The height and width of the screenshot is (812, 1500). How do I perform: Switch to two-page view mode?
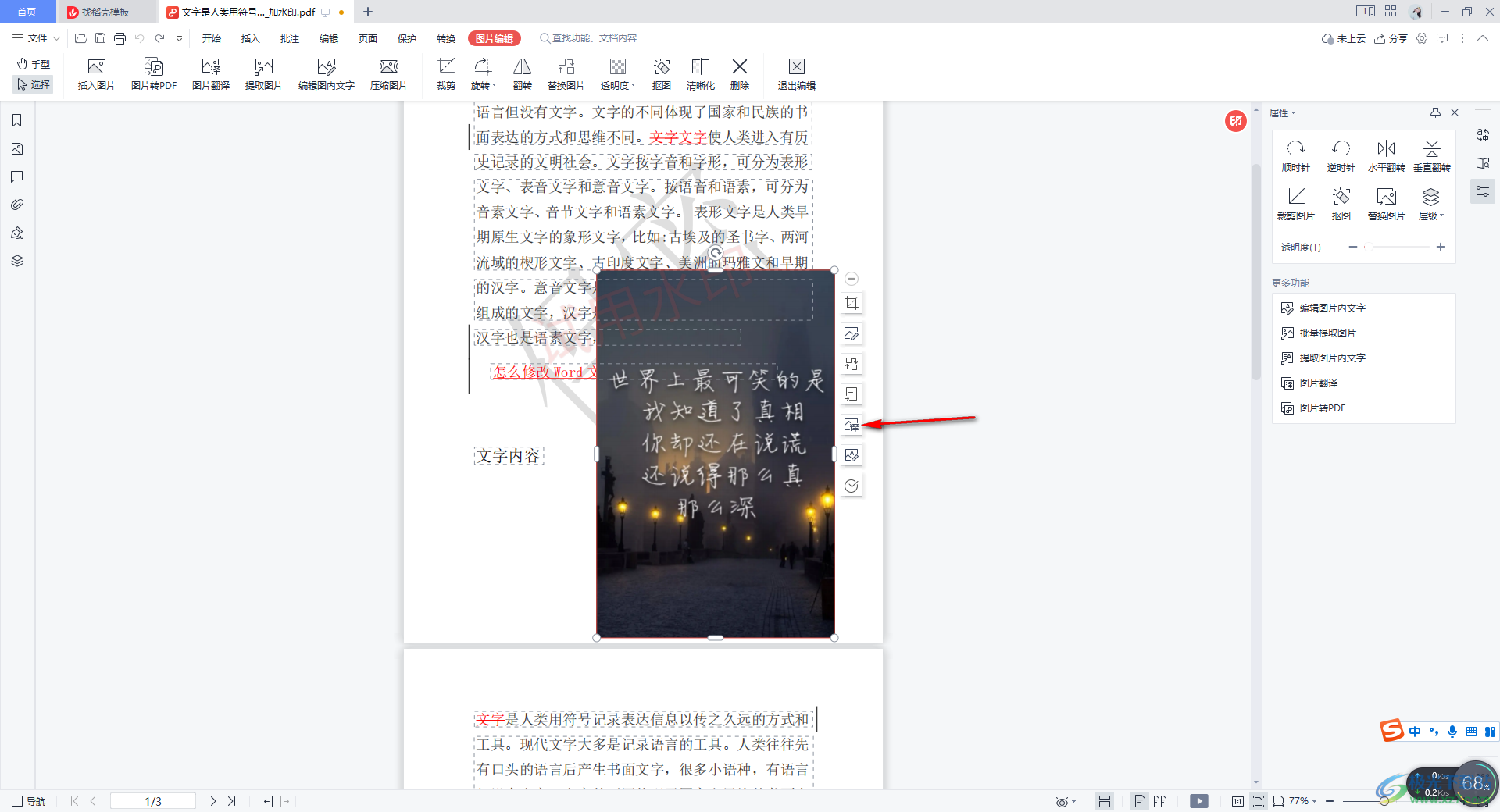[1160, 801]
